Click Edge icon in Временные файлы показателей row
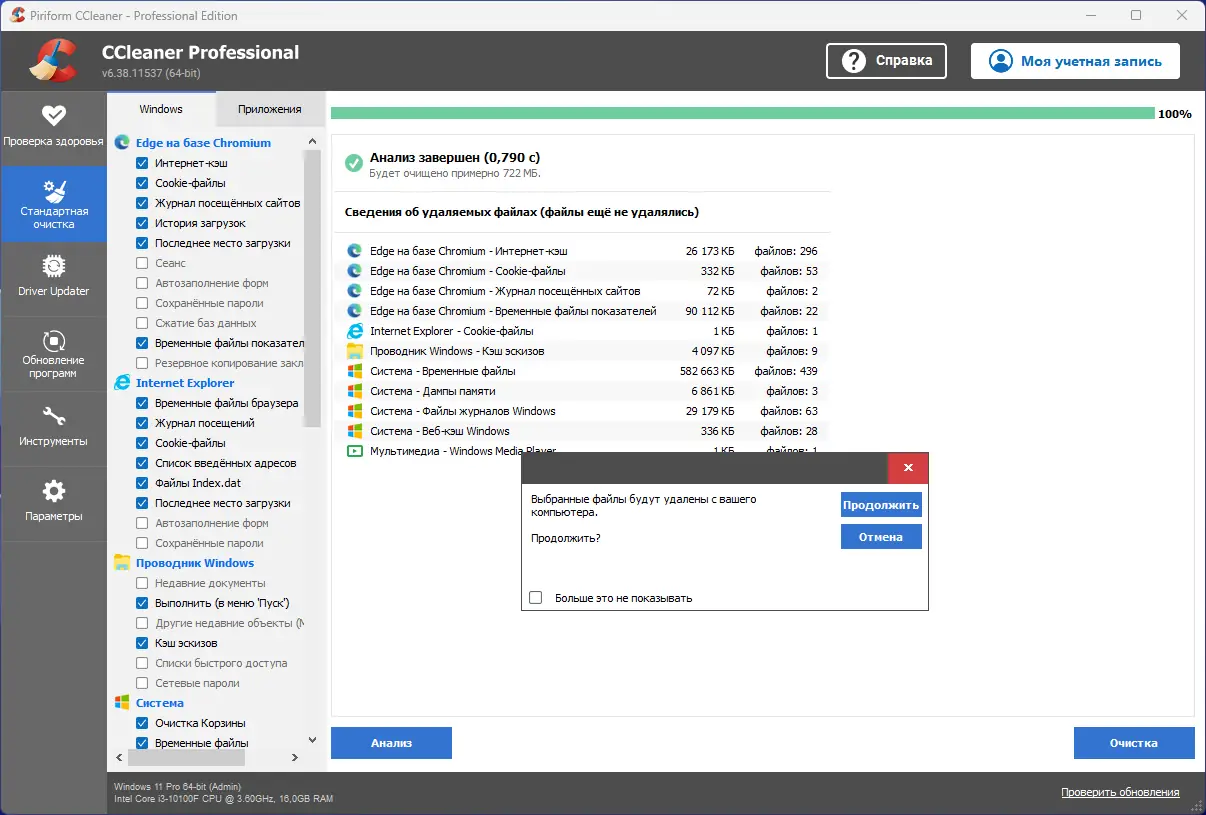 click(354, 311)
